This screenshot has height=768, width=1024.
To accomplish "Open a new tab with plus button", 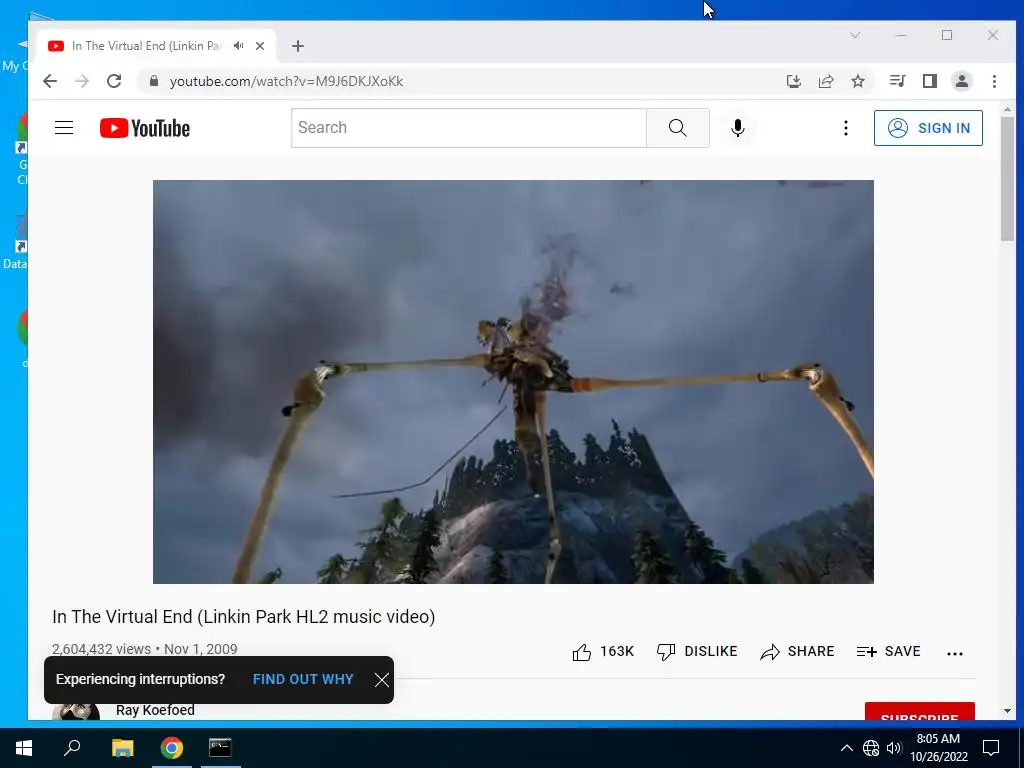I will [x=298, y=46].
